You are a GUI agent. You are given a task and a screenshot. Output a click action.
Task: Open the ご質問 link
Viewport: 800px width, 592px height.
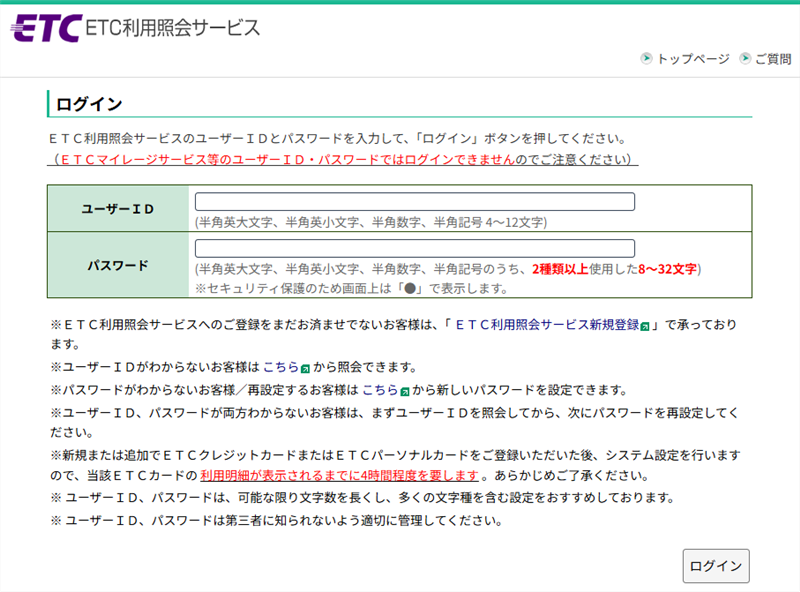pyautogui.click(x=772, y=59)
